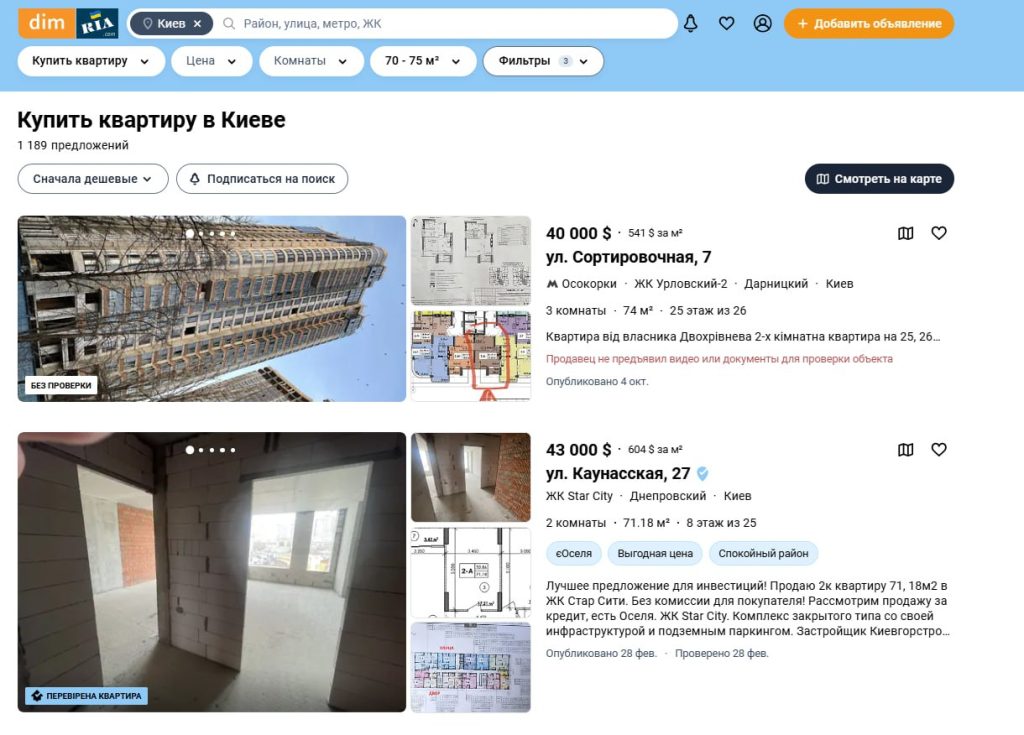The width and height of the screenshot is (1024, 735).
Task: Click Смотреть на карте button
Action: coord(879,179)
